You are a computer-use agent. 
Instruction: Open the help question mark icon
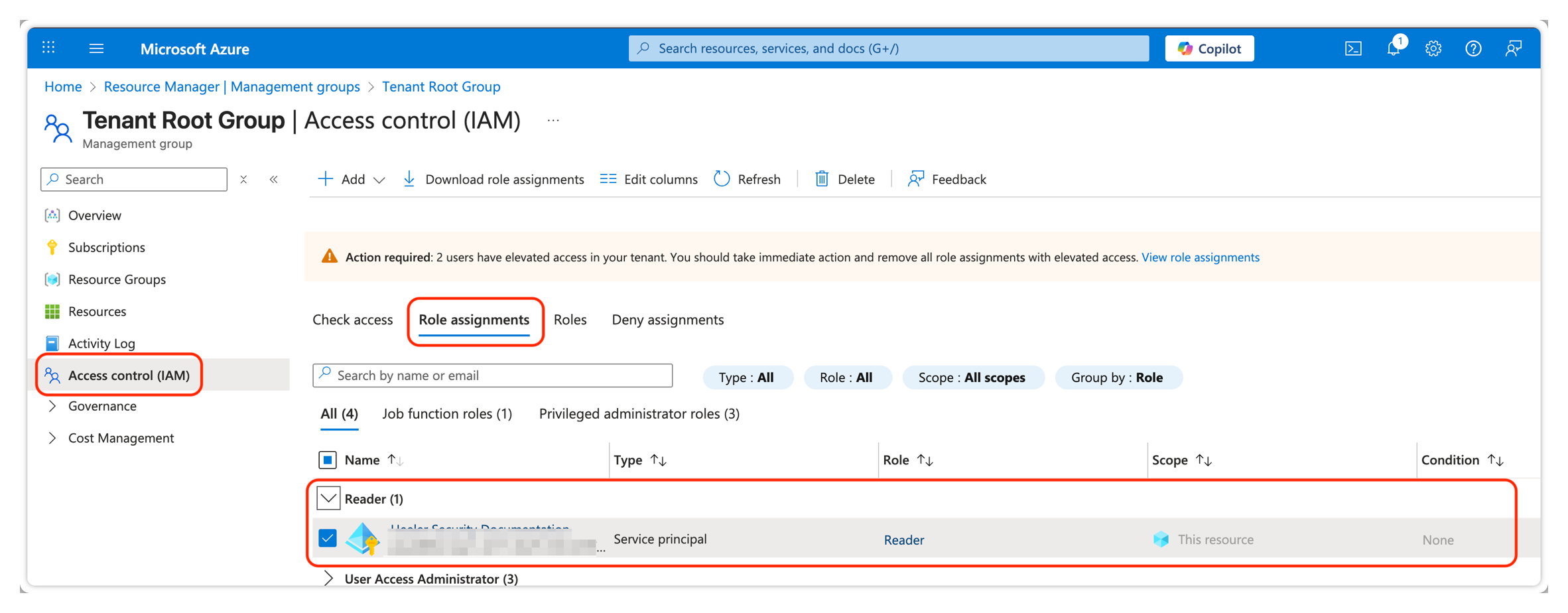pyautogui.click(x=1473, y=48)
